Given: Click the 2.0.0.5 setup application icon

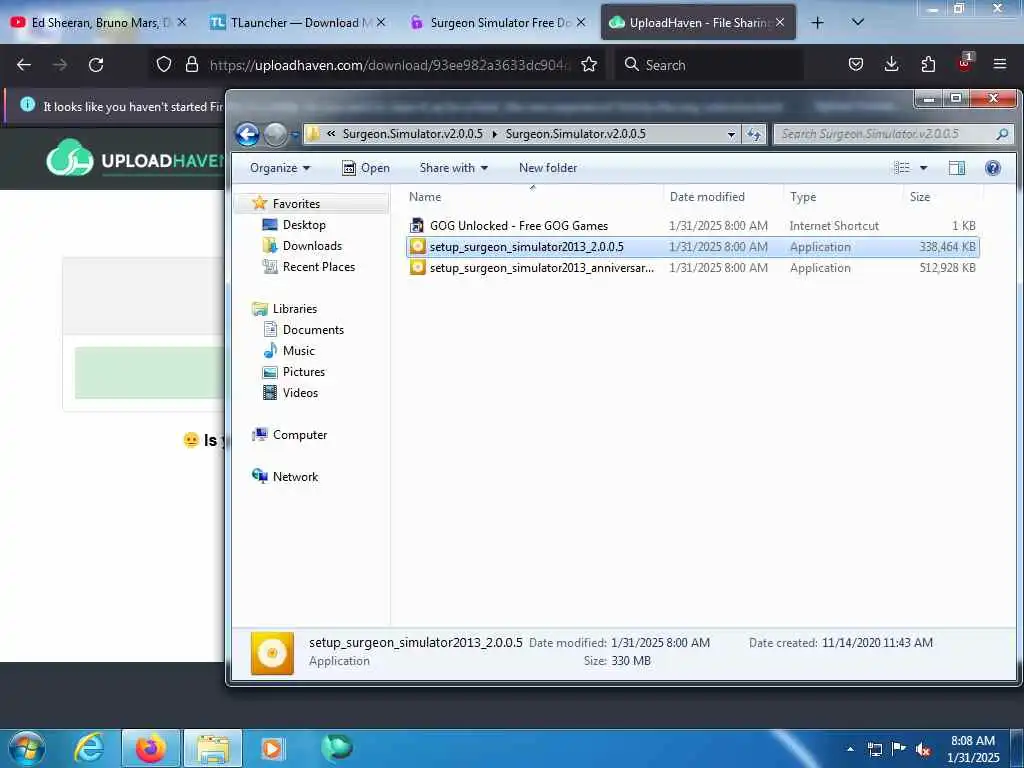Looking at the screenshot, I should click(x=417, y=247).
